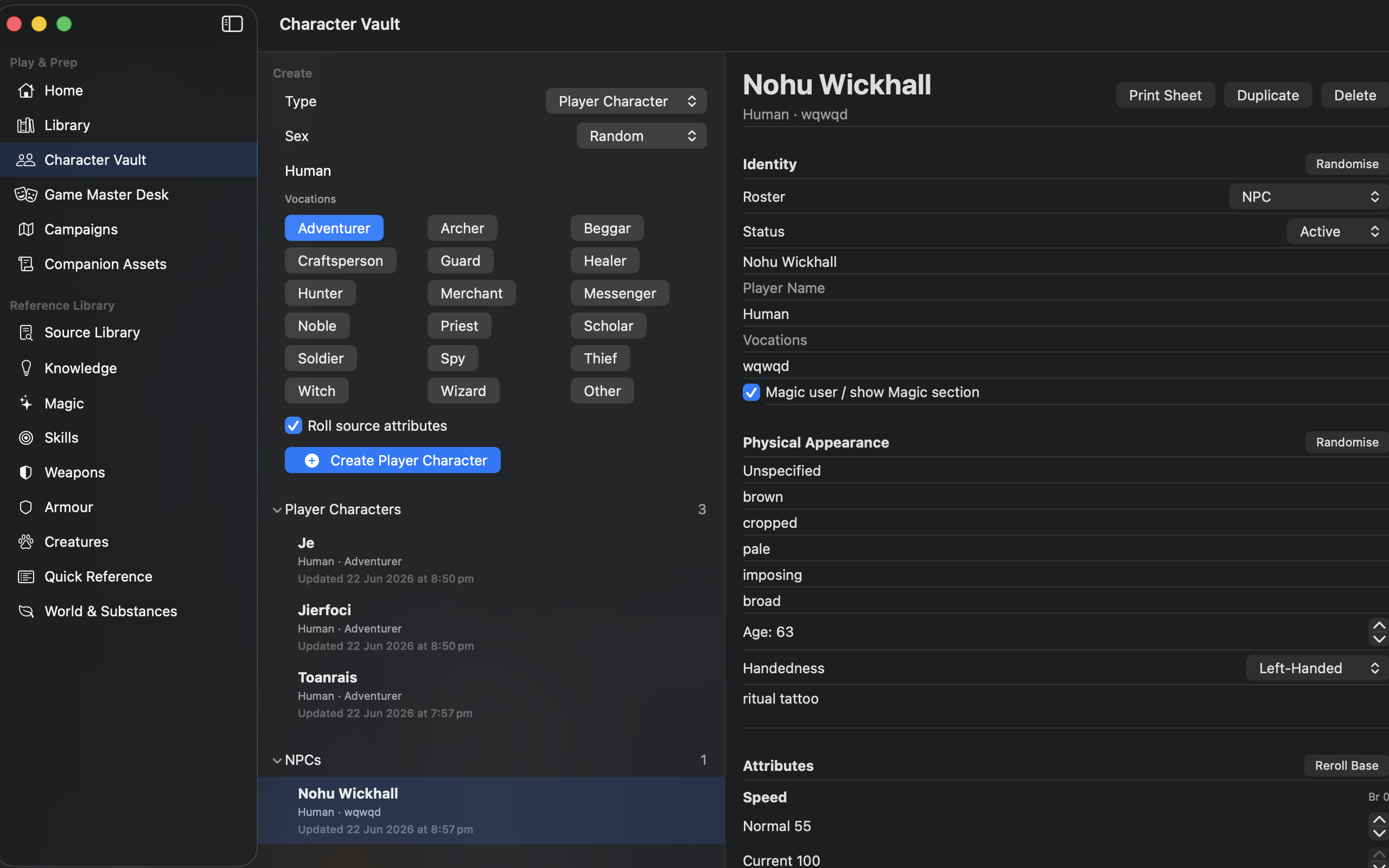Click plus icon in Create Player Character
Image resolution: width=1389 pixels, height=868 pixels.
click(x=311, y=461)
